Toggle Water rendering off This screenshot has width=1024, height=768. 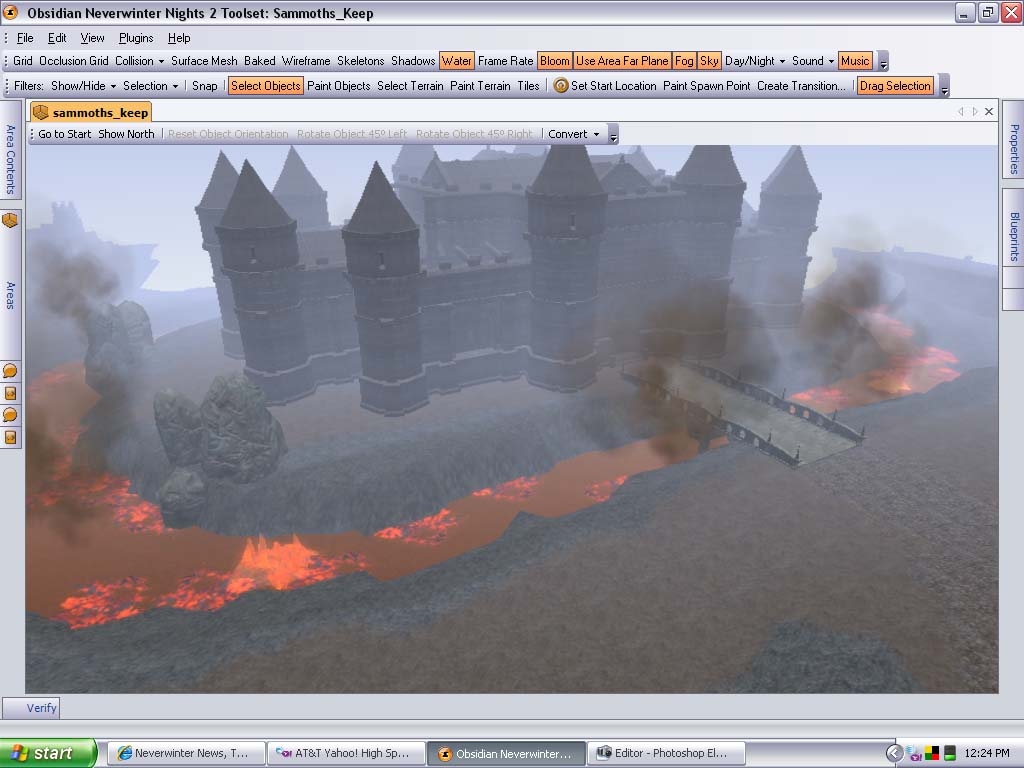457,61
